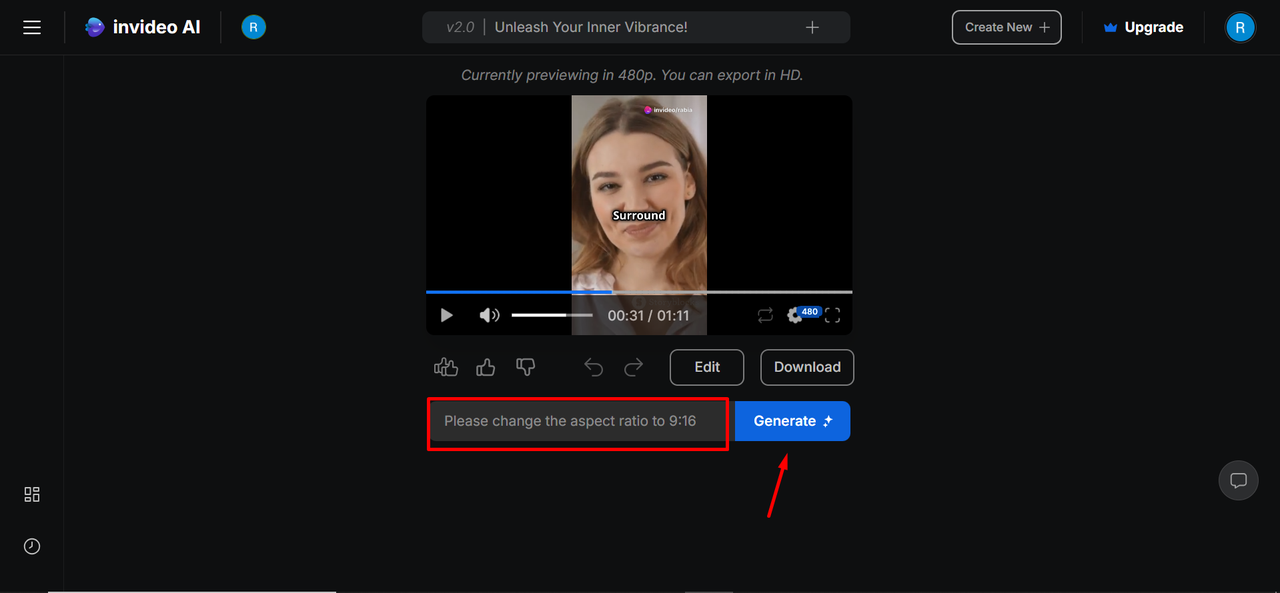Open the chat support bubble
1280x593 pixels.
(1238, 480)
